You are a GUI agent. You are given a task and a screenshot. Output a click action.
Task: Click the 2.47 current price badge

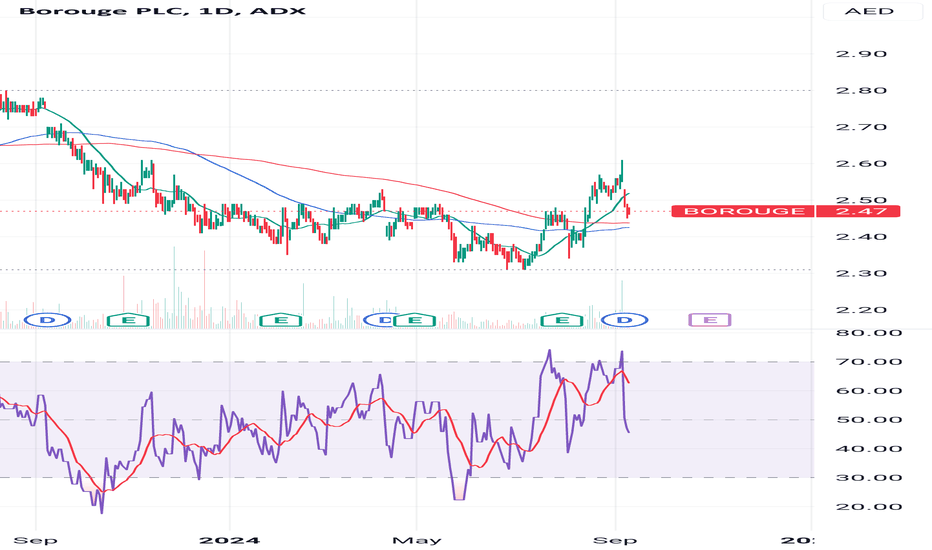point(858,211)
